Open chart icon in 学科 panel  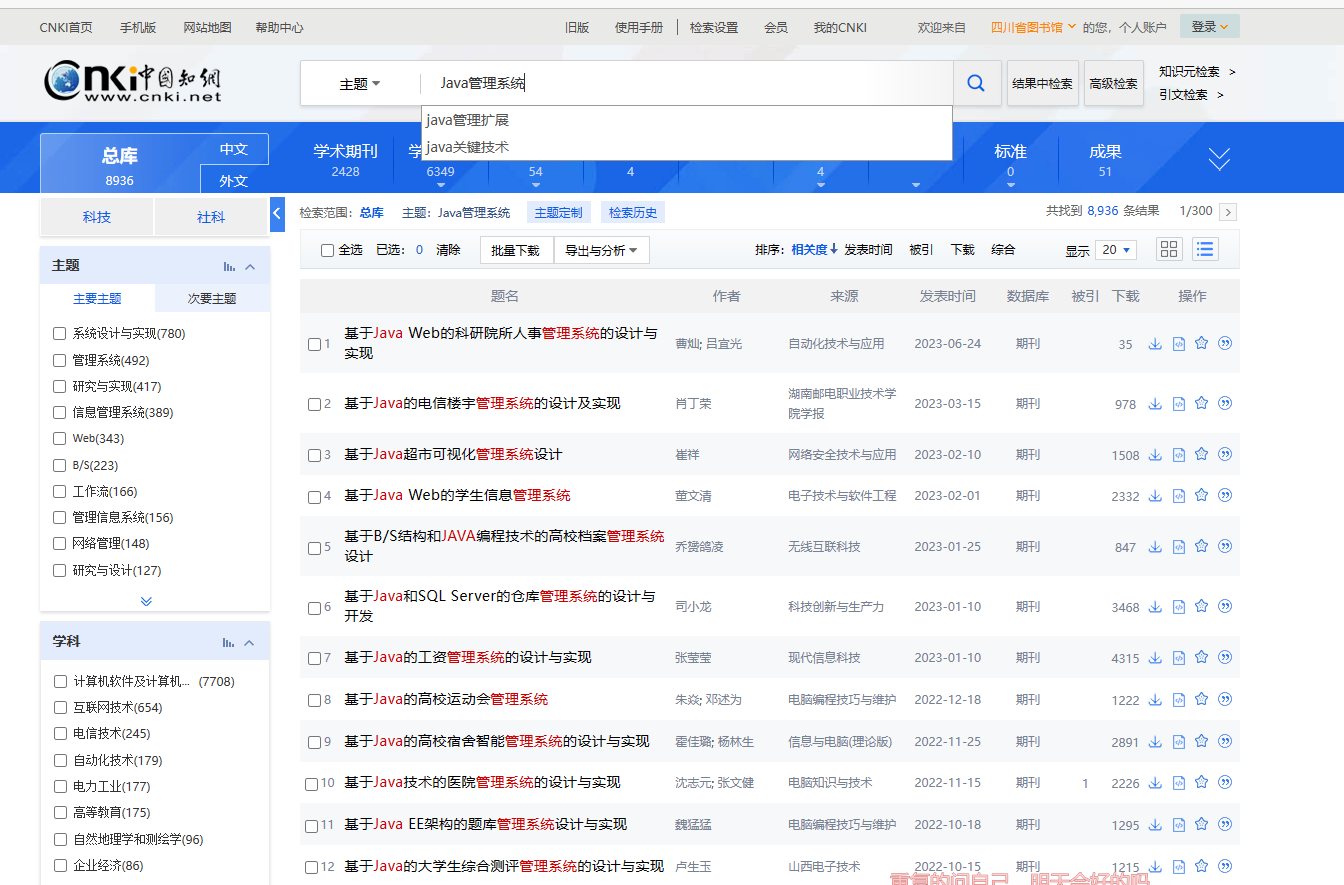(x=229, y=642)
